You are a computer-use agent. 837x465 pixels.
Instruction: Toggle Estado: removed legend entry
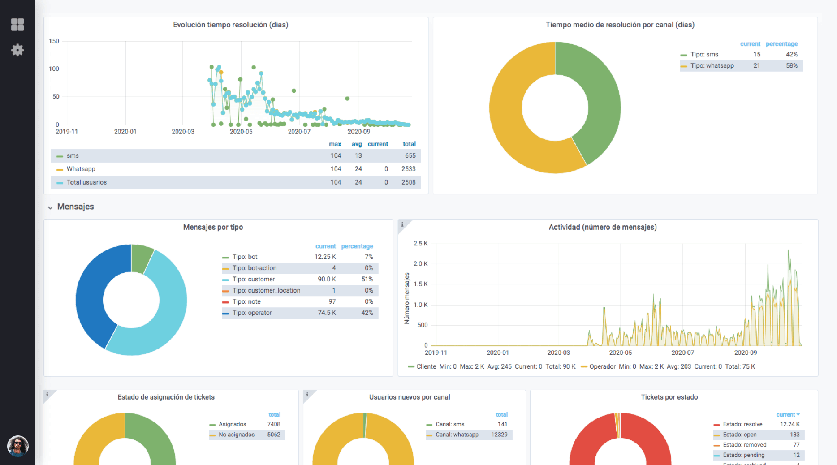744,445
